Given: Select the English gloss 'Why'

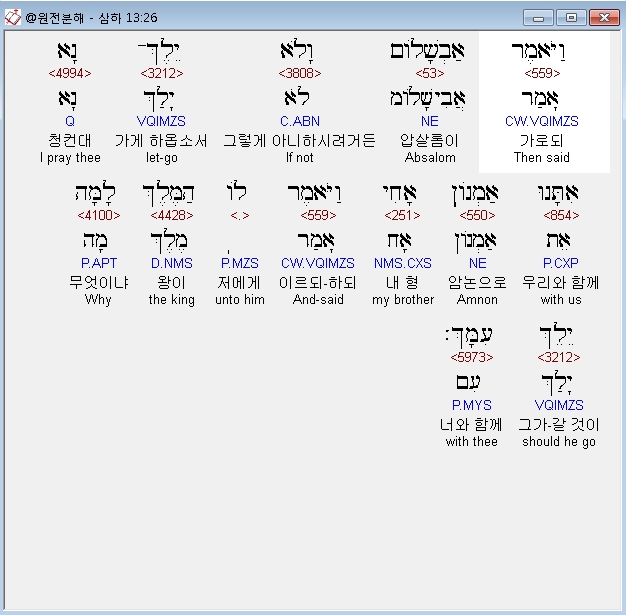Looking at the screenshot, I should (98, 300).
